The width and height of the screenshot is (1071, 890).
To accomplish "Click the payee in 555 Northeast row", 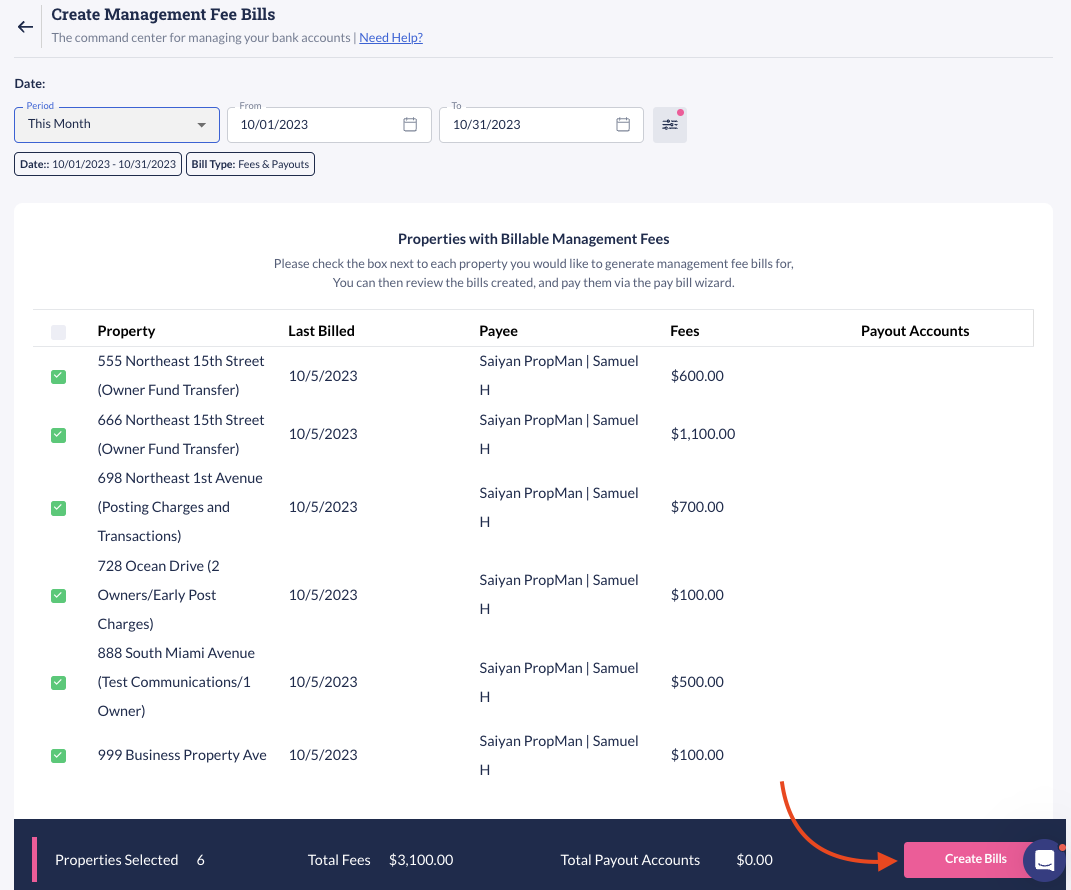I will coord(559,375).
